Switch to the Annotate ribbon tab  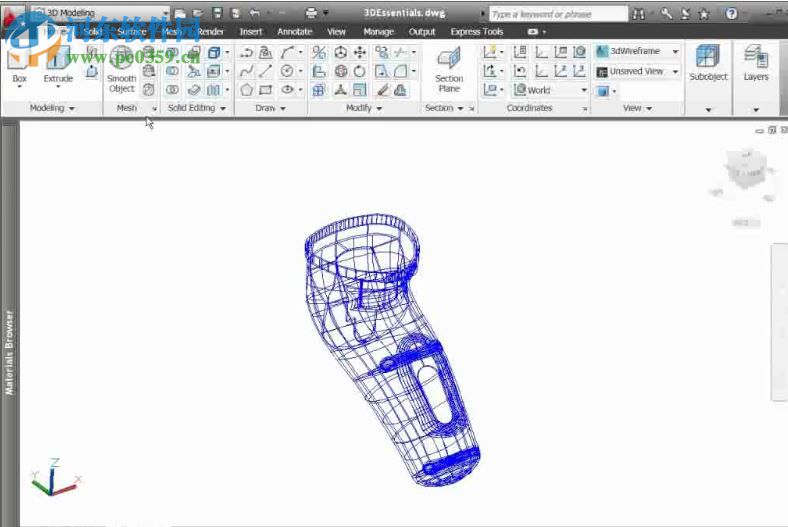(294, 32)
